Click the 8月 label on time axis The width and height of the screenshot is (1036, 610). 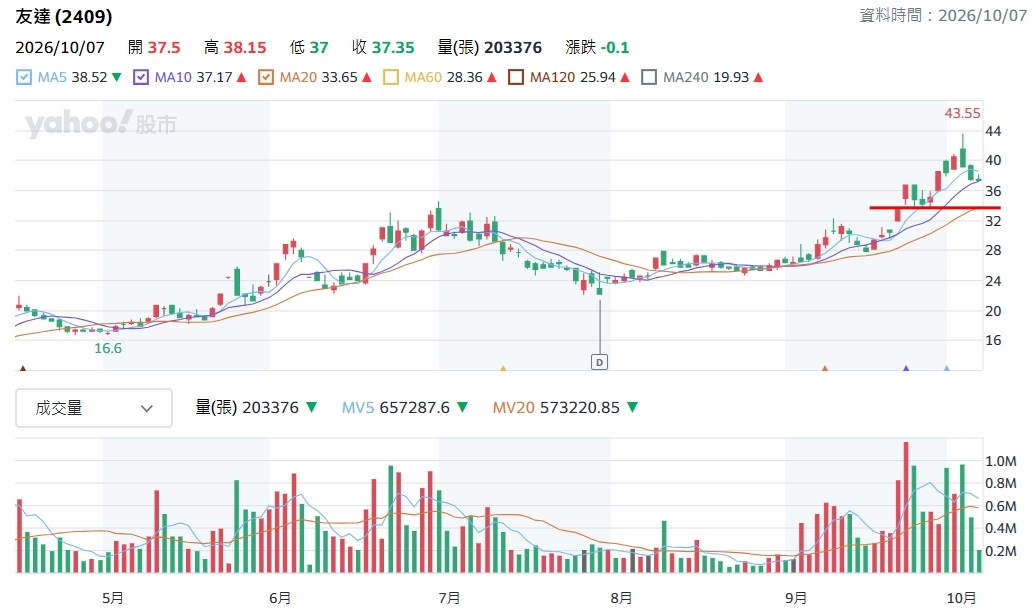pos(621,598)
